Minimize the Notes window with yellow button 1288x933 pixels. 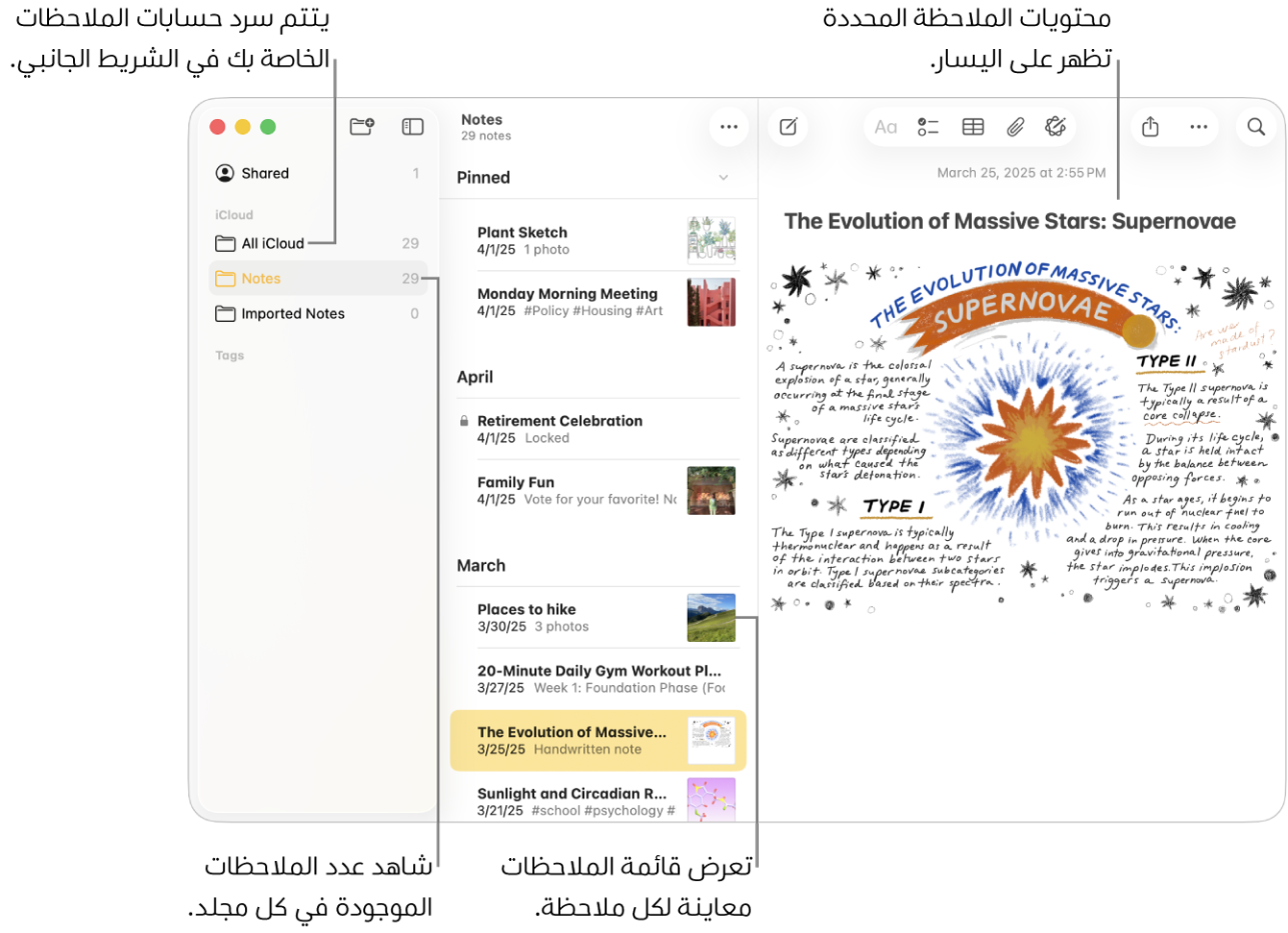[x=243, y=127]
